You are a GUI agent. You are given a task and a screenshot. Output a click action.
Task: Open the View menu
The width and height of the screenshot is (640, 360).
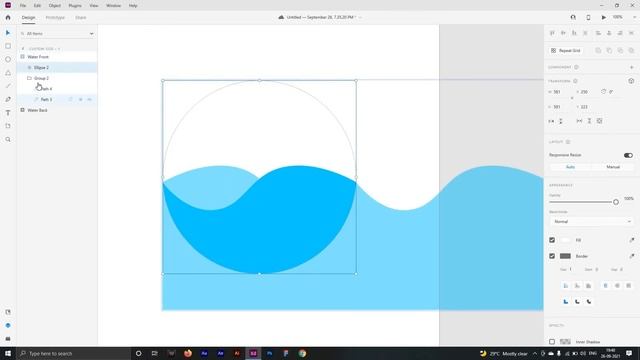[93, 6]
